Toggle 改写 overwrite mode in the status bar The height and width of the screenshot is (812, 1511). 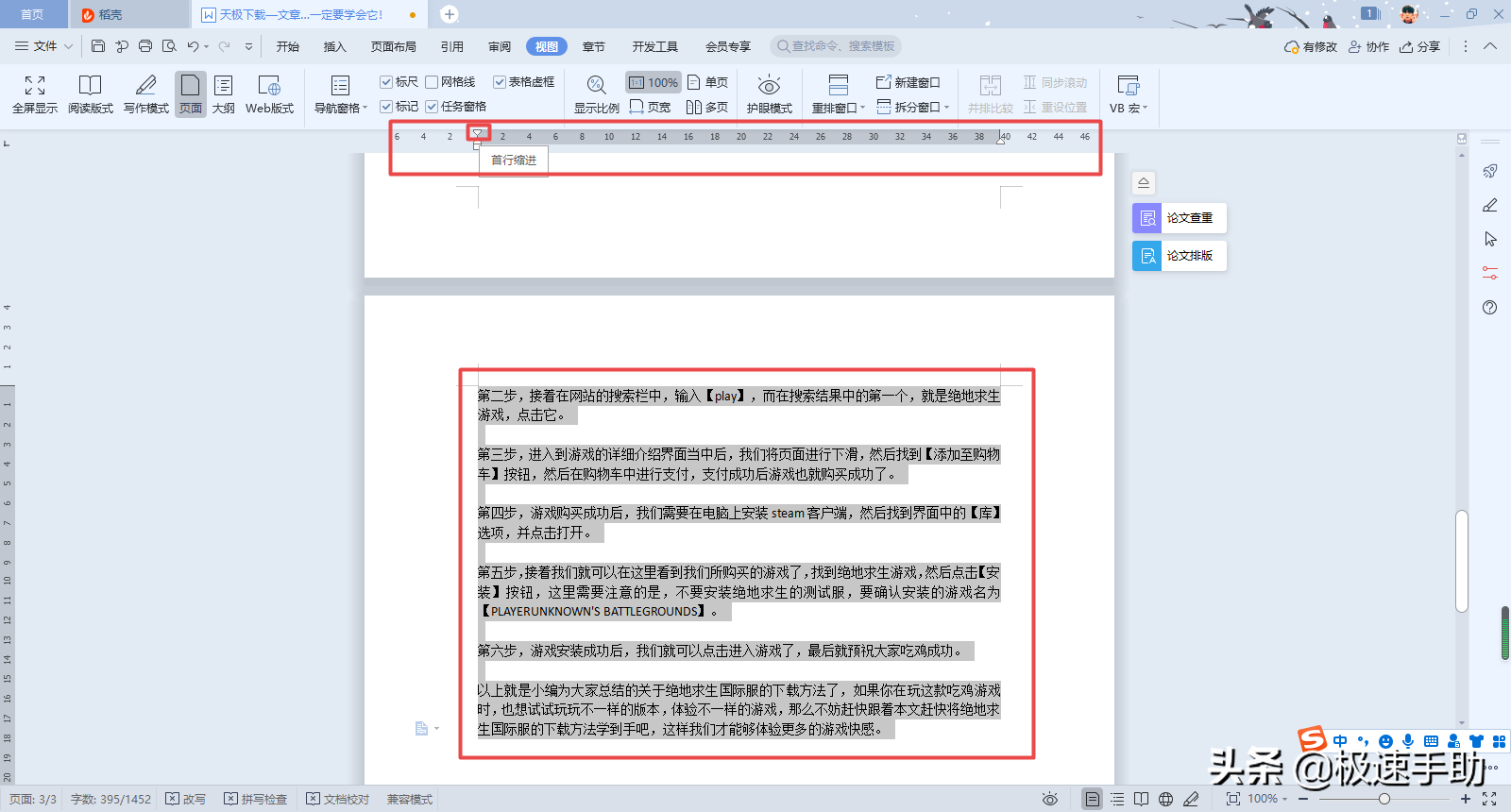185,799
